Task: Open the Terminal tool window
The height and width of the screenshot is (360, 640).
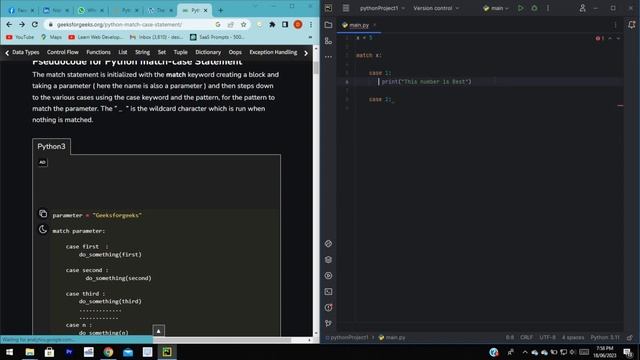Action: click(328, 291)
